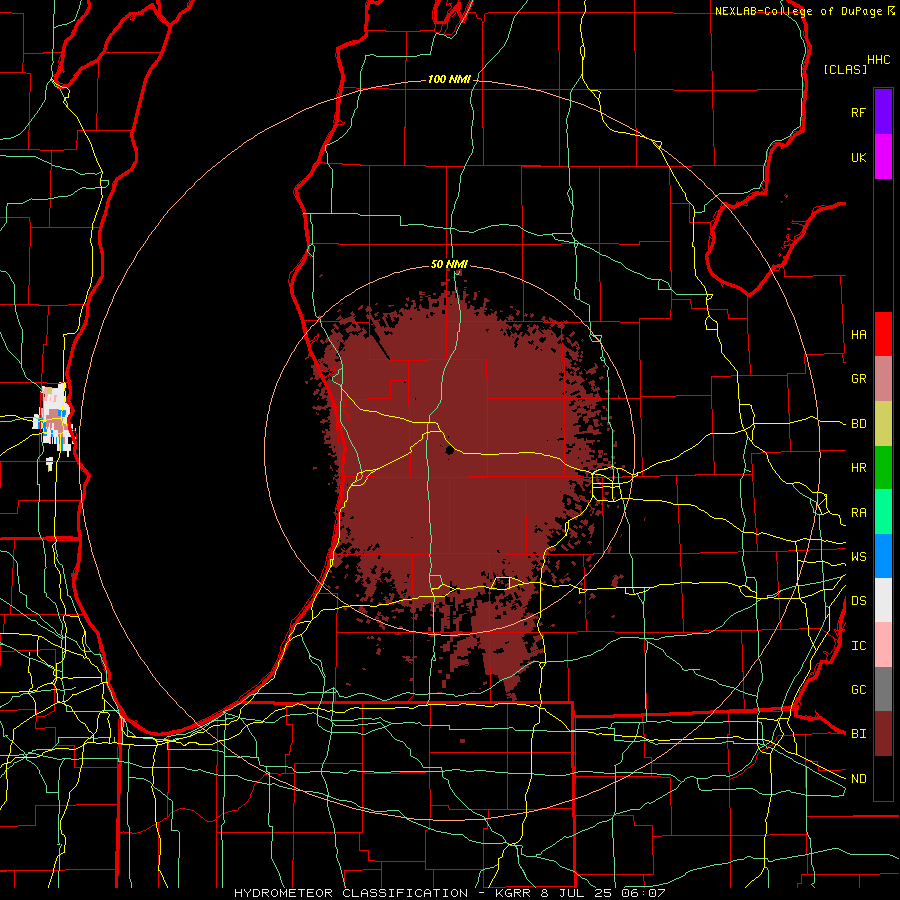The height and width of the screenshot is (900, 900).
Task: Click the gray GC legend swatch
Action: click(883, 689)
